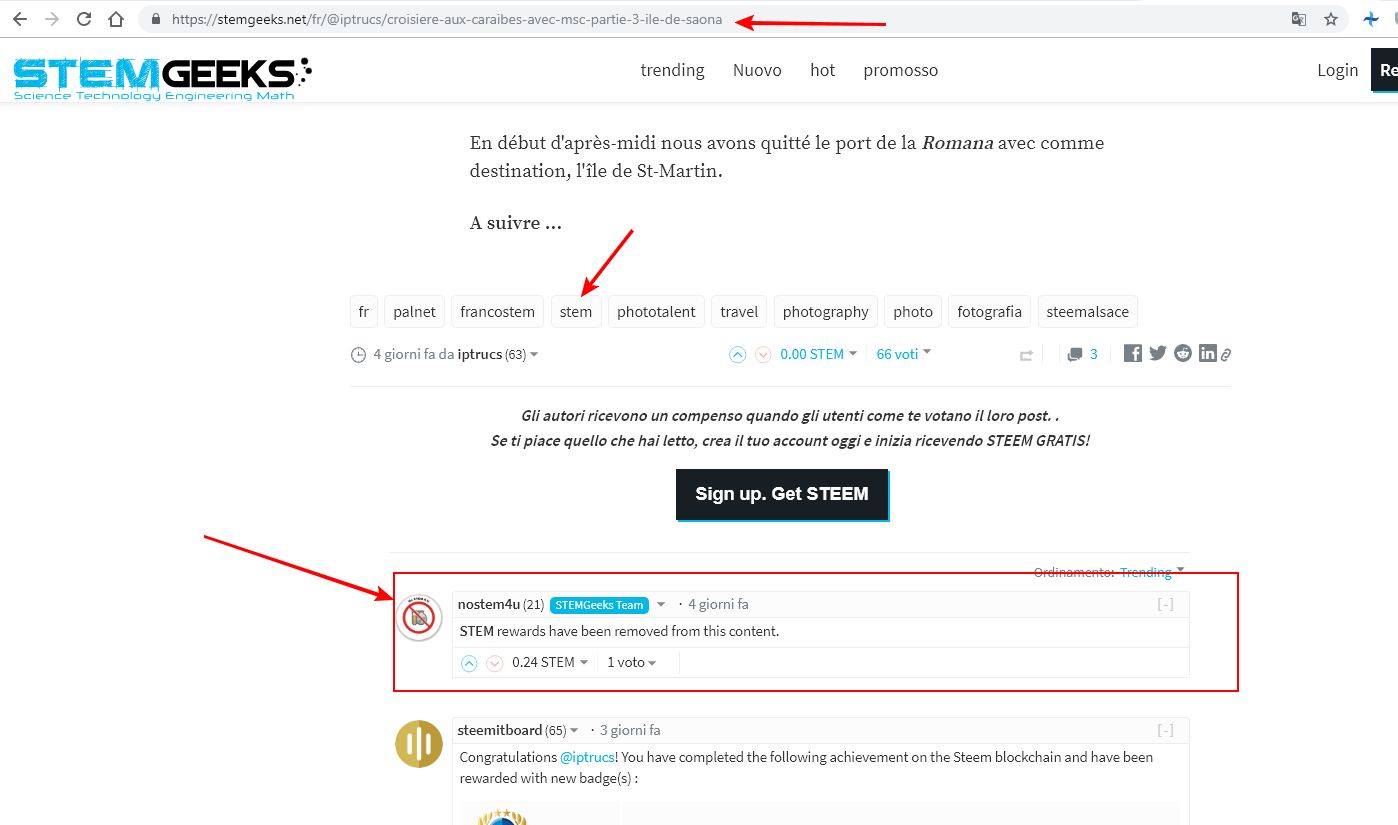Upvote the nostem4u comment
Screen dimensions: 1398x825
pos(469,663)
